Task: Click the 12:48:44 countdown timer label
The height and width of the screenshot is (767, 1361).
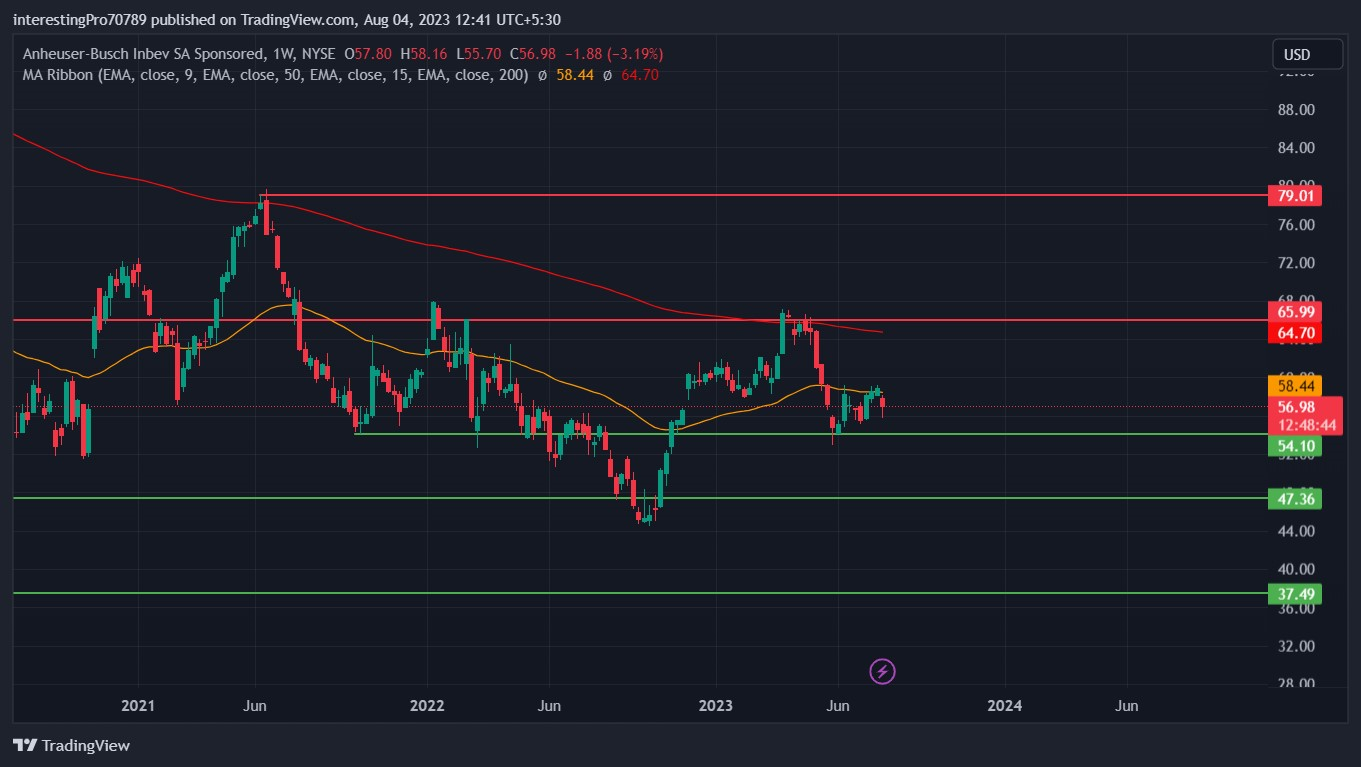Action: click(1307, 425)
